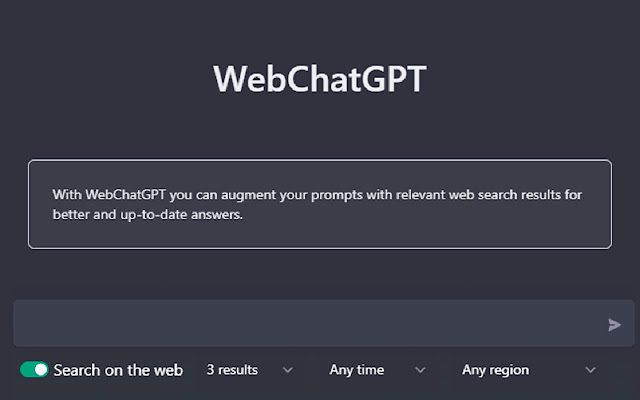Click the chevron beside "3 results"
640x400 pixels.
click(x=288, y=370)
